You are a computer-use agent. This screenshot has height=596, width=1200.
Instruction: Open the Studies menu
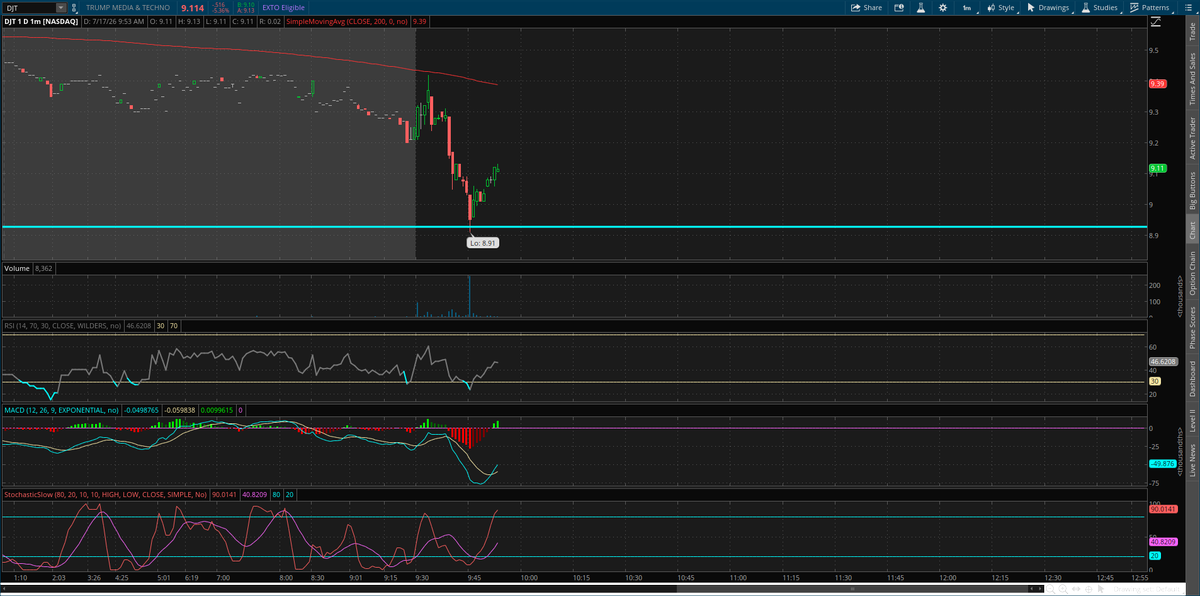1100,8
